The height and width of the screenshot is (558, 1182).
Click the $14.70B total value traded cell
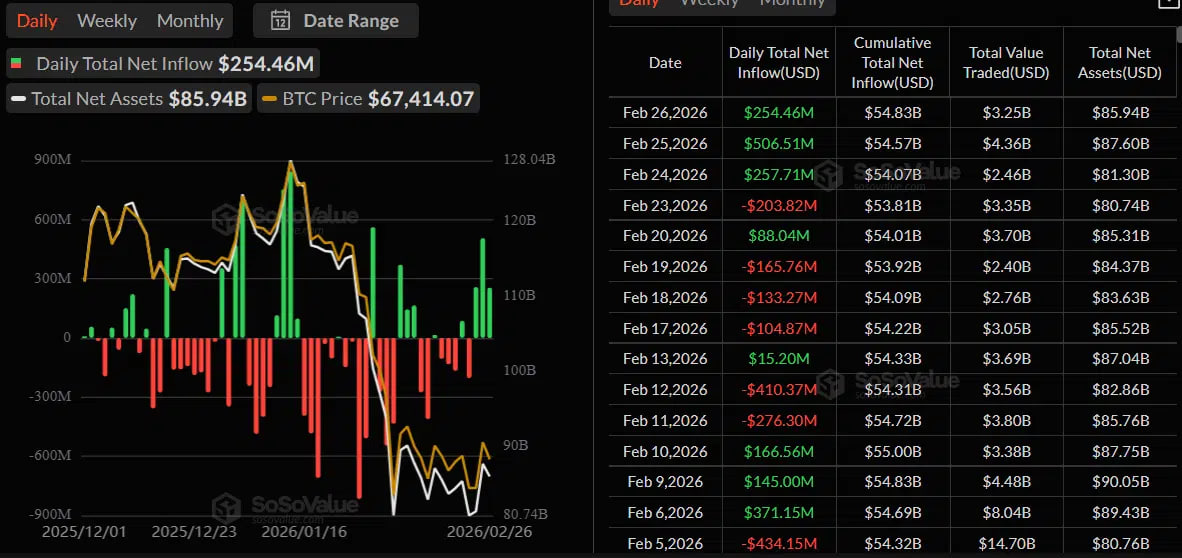[1006, 543]
